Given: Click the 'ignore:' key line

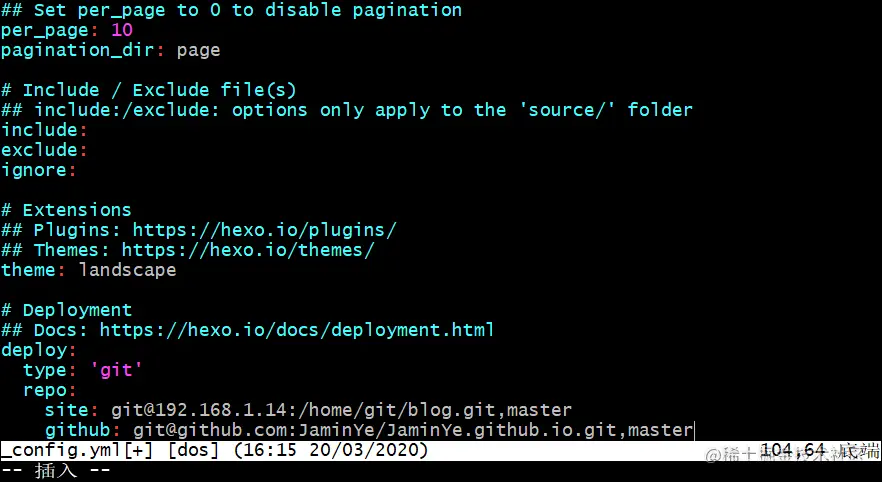Looking at the screenshot, I should [39, 170].
